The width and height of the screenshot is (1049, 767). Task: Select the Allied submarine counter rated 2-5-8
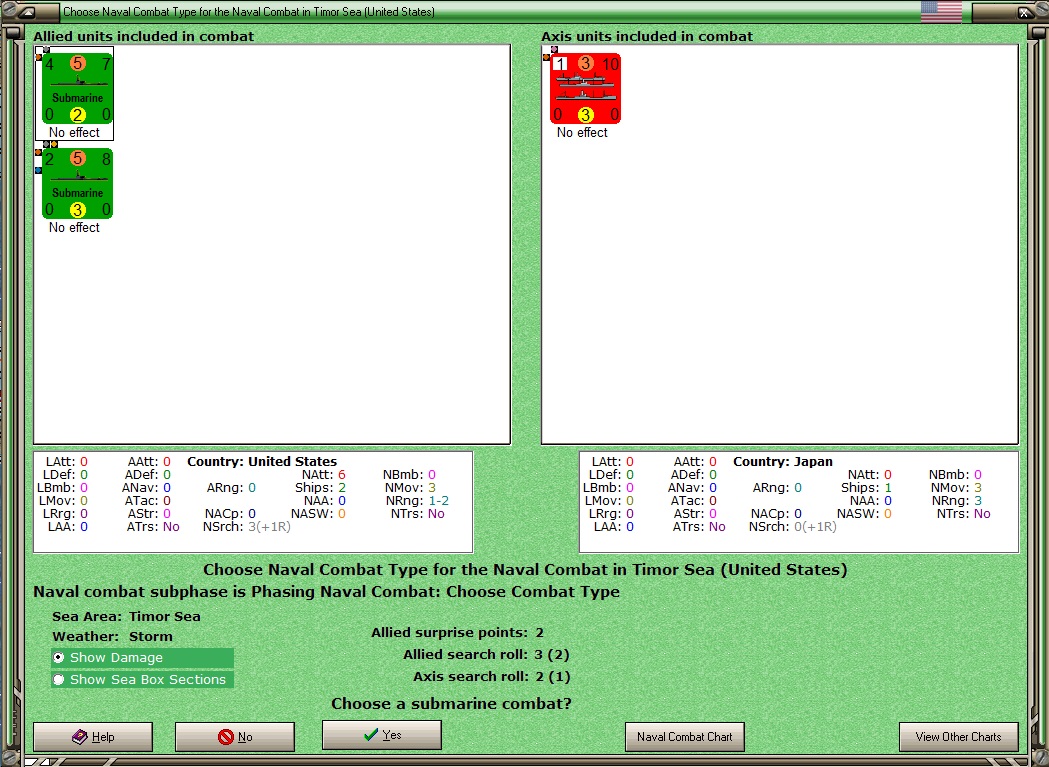point(78,183)
